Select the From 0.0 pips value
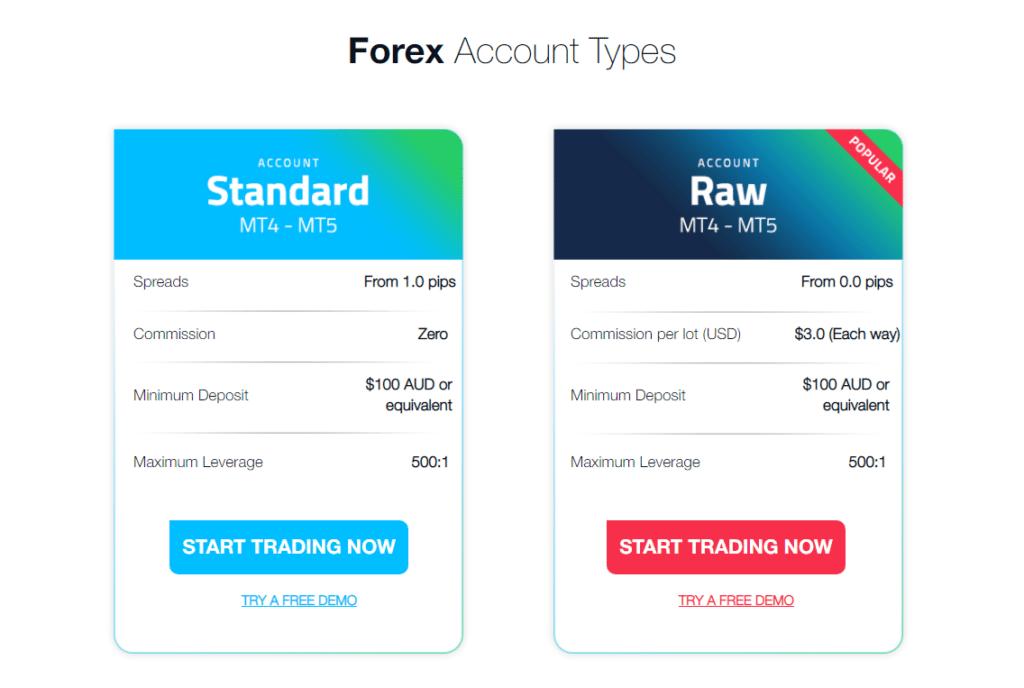This screenshot has width=1024, height=688. (x=847, y=282)
